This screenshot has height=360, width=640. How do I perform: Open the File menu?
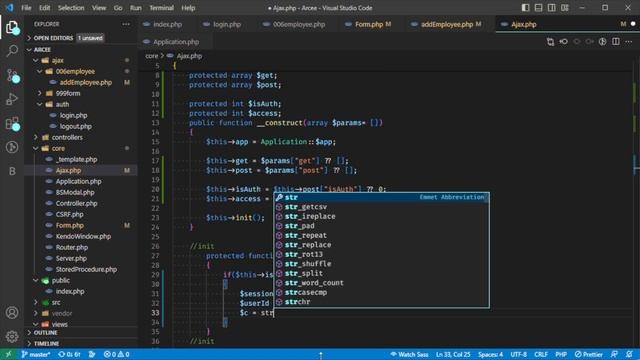pyautogui.click(x=26, y=8)
